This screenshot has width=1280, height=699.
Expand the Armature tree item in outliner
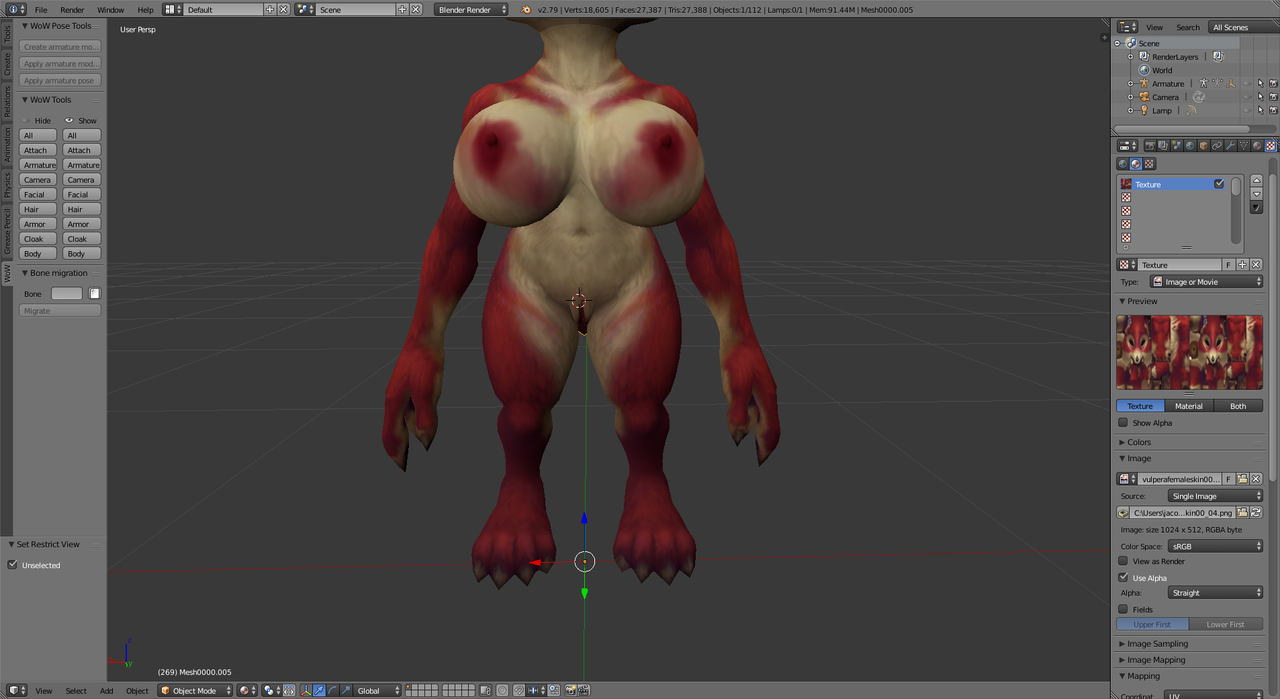pyautogui.click(x=1131, y=84)
